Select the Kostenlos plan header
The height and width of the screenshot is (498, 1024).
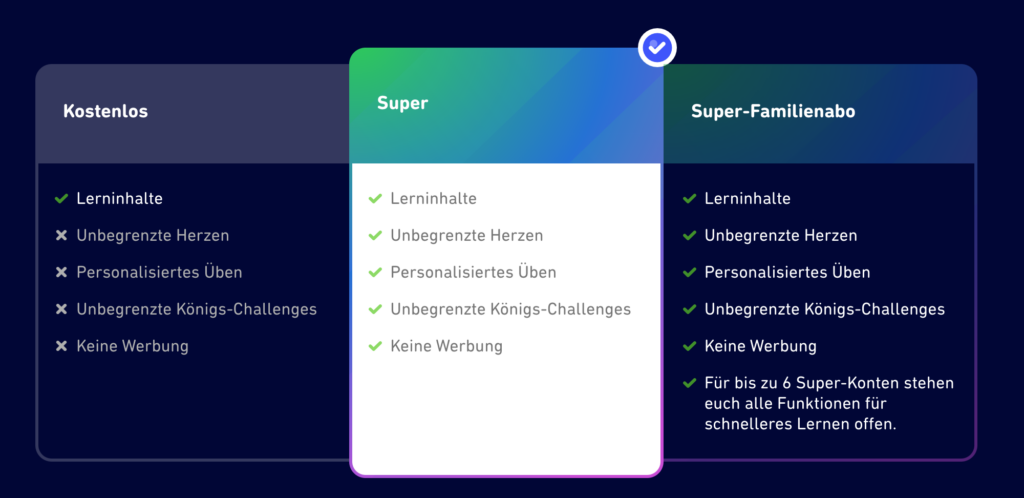pyautogui.click(x=193, y=114)
